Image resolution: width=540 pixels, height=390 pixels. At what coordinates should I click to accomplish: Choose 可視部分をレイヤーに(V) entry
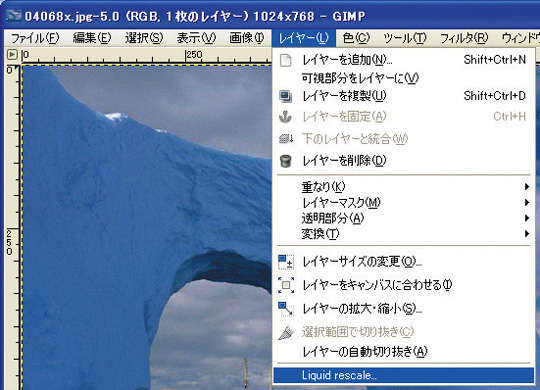[x=404, y=78]
